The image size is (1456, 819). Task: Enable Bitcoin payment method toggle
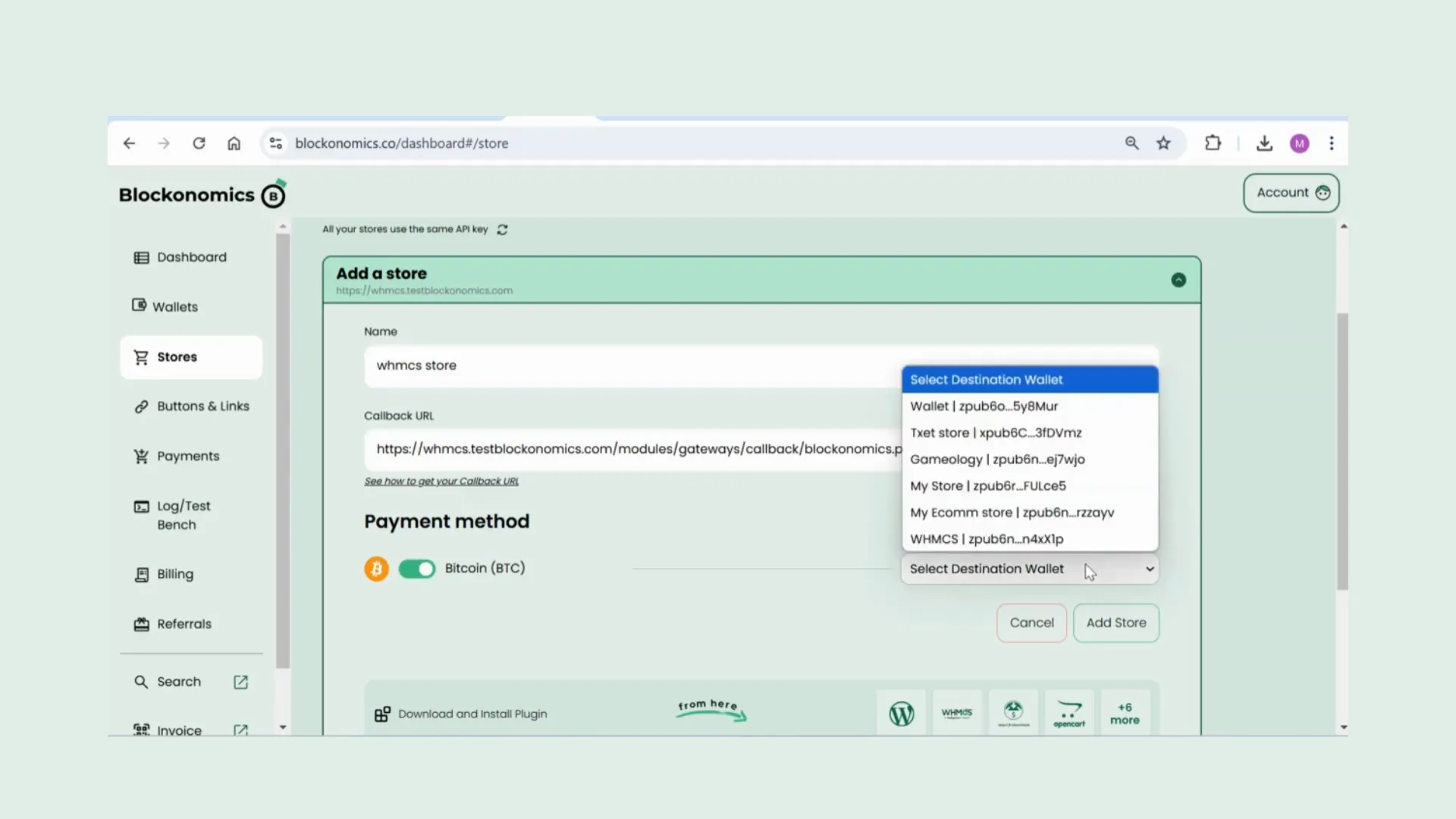coord(417,568)
